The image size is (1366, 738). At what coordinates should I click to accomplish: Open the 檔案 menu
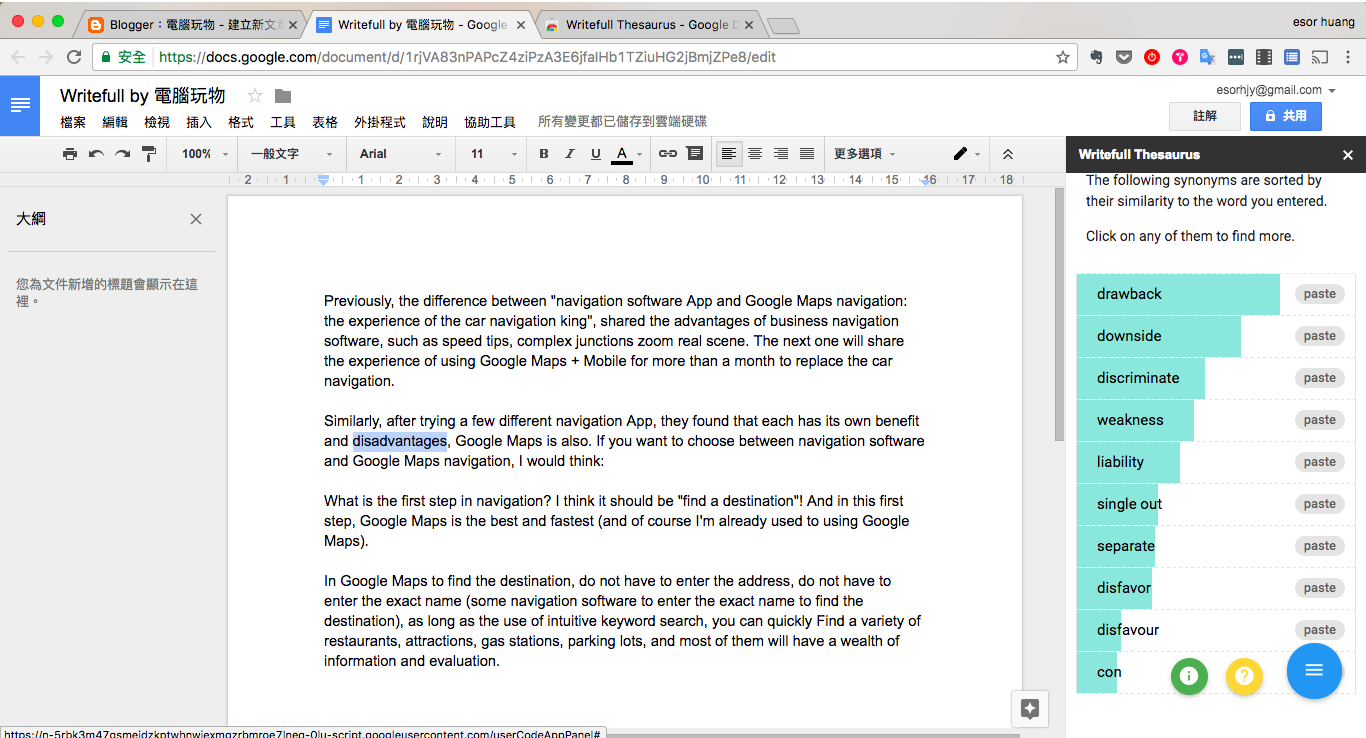point(73,122)
